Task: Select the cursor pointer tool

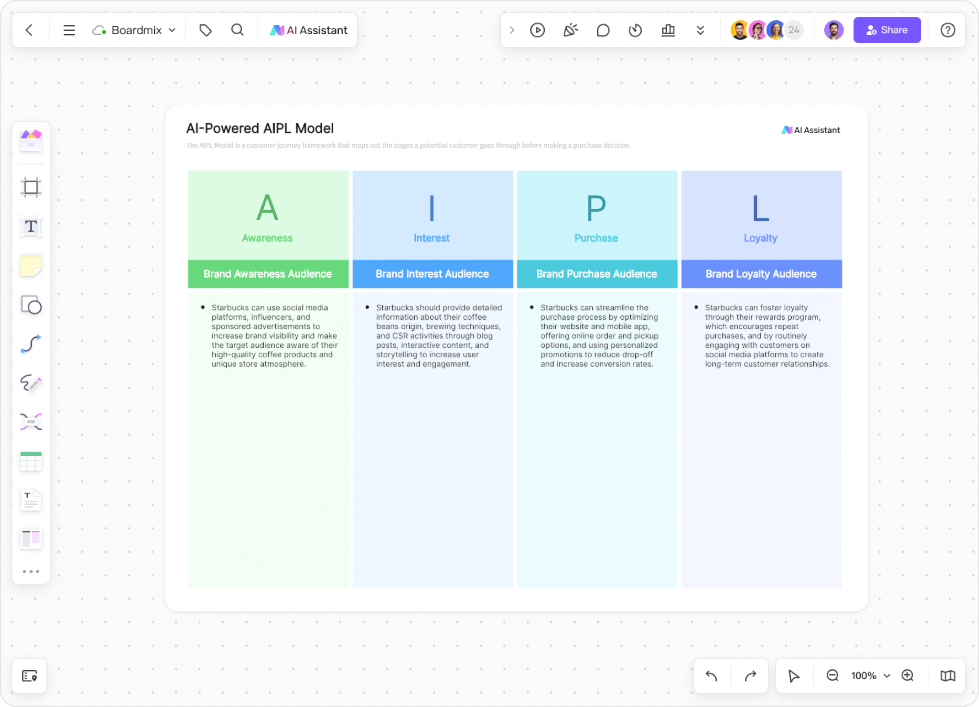Action: coord(794,676)
